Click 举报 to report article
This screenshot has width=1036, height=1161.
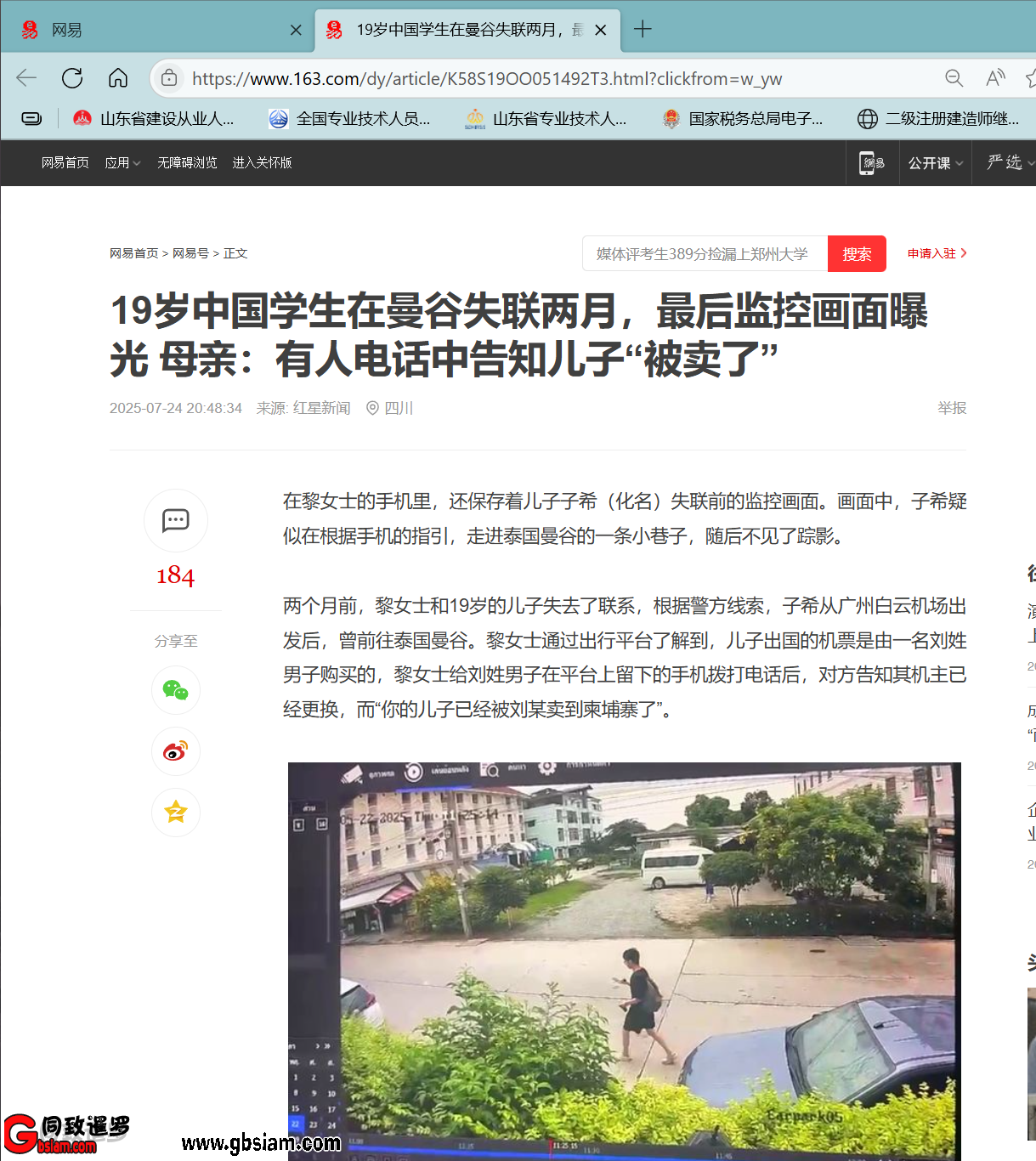(x=952, y=408)
